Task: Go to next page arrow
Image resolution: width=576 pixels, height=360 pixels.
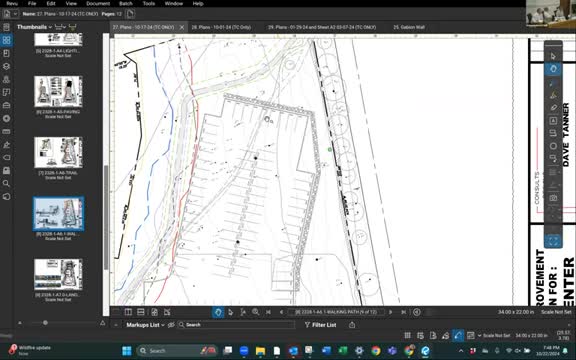Action: tap(390, 312)
